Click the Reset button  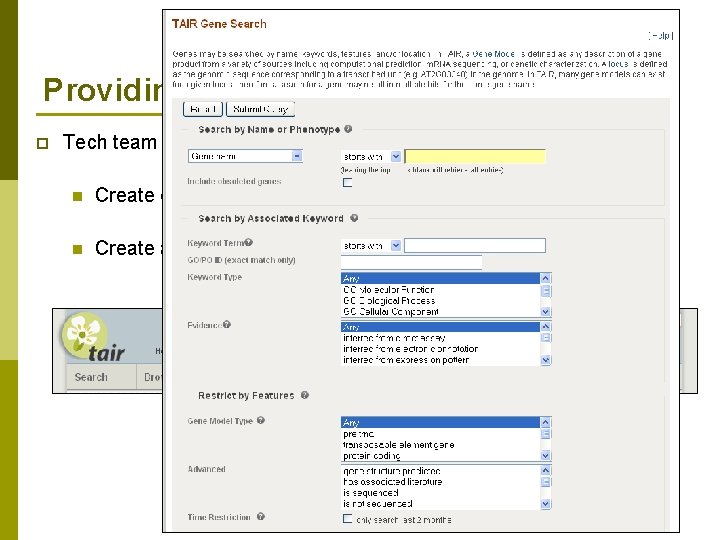pyautogui.click(x=202, y=109)
